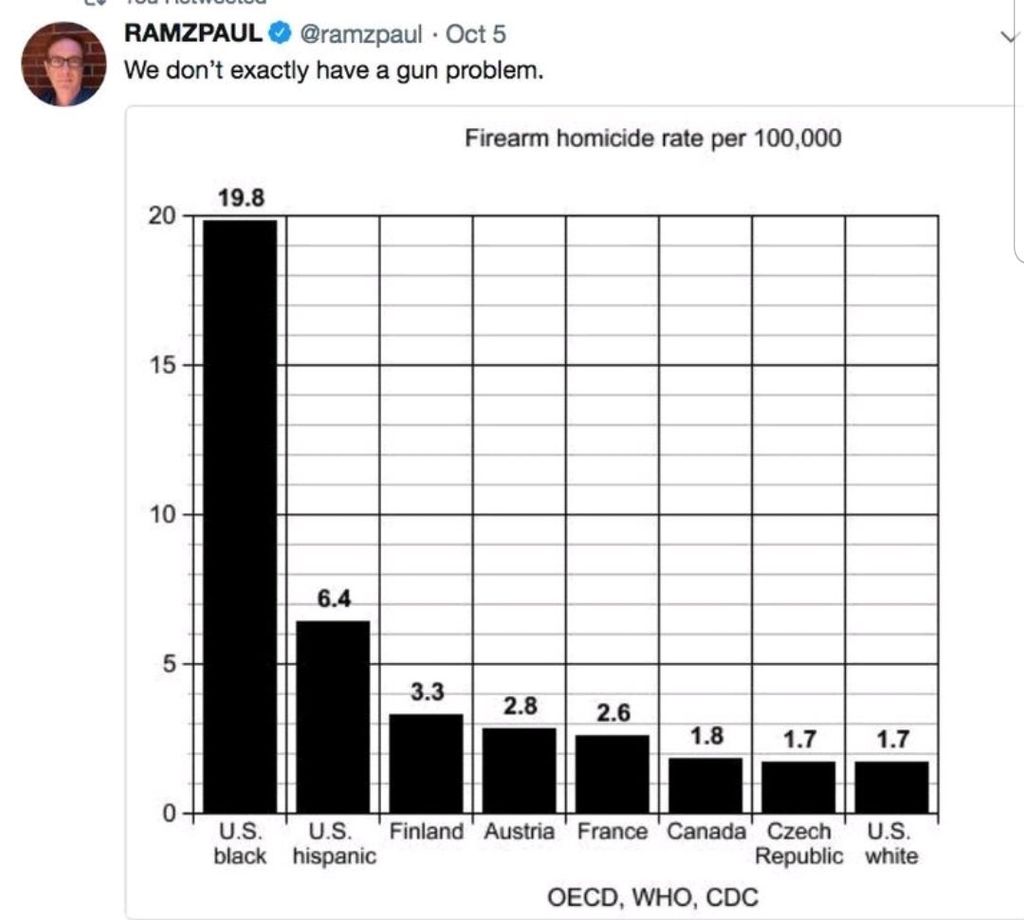Click the Canada bar in the chart

pyautogui.click(x=705, y=785)
